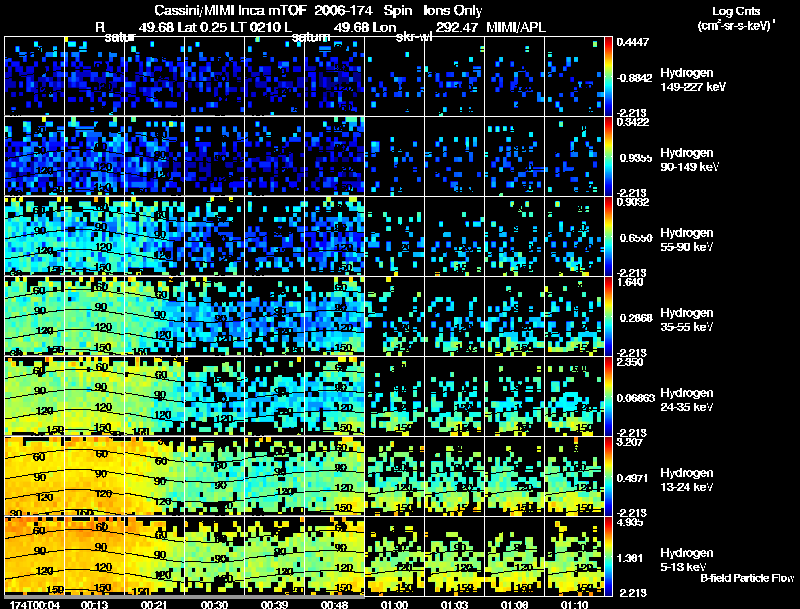Click the 0.4447 color scale maximum value
The height and width of the screenshot is (609, 800).
pos(633,42)
